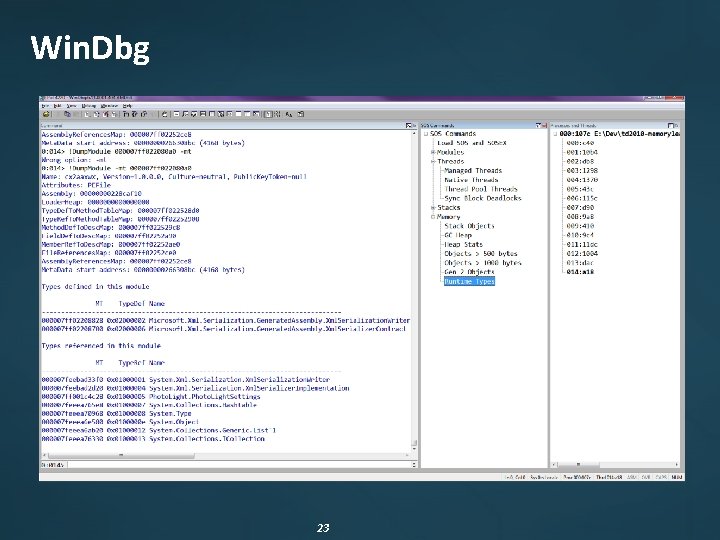The height and width of the screenshot is (540, 720).
Task: Select Gen 2 Objects item
Action: click(469, 272)
